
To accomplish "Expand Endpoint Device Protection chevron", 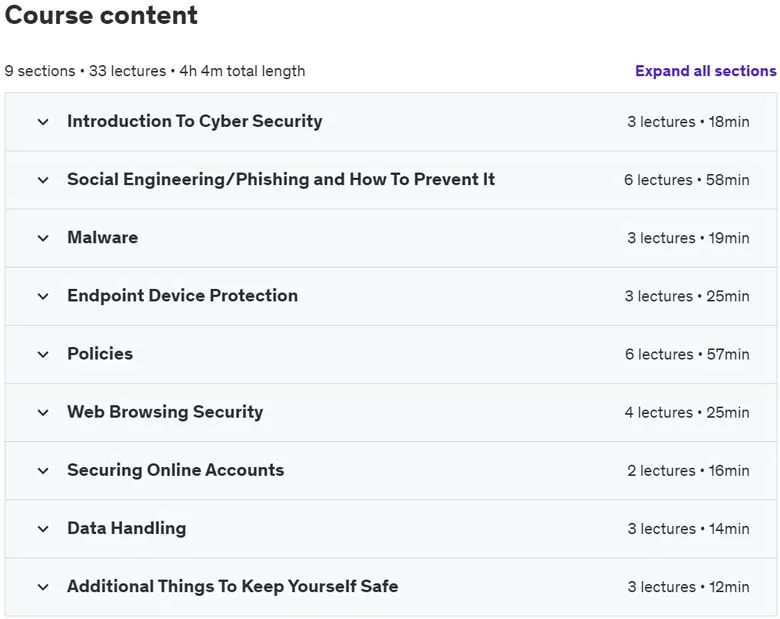I will point(43,297).
